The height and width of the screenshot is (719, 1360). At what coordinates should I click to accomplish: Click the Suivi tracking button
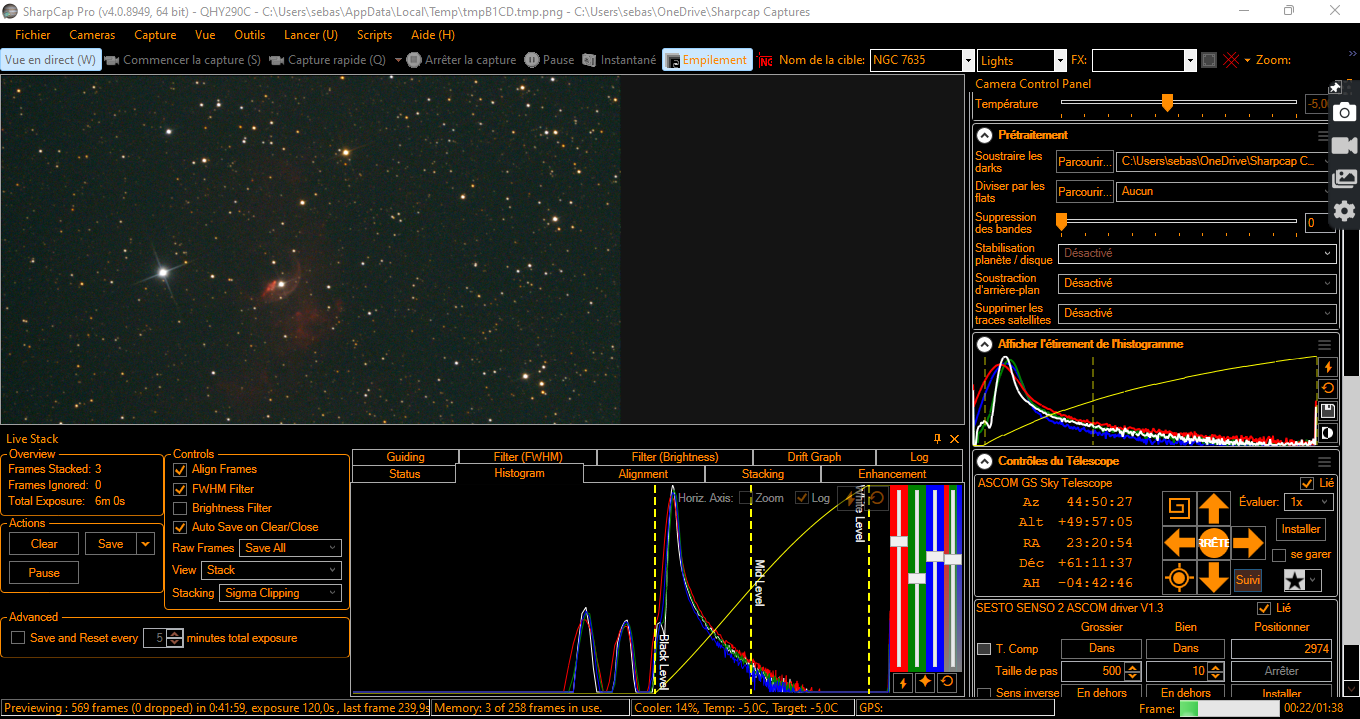click(x=1247, y=579)
